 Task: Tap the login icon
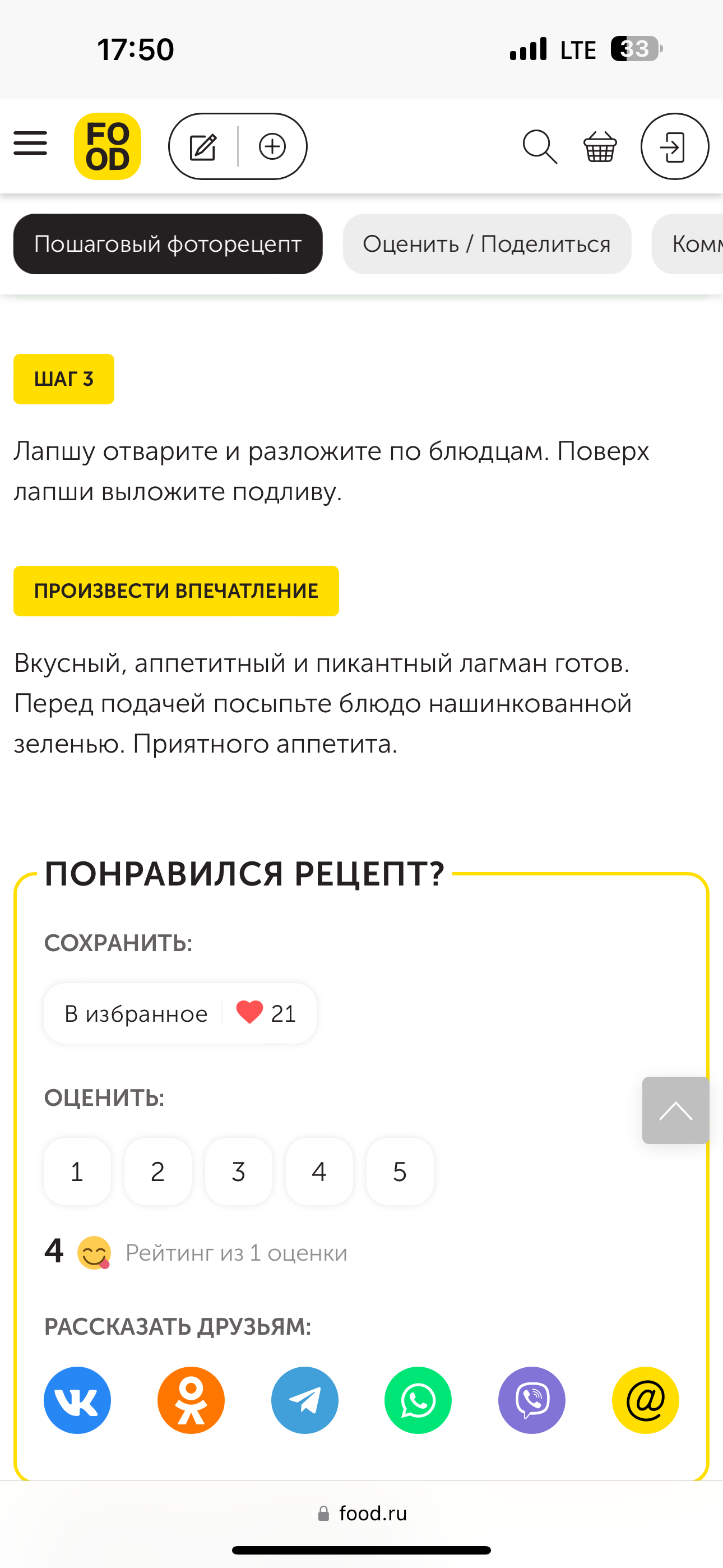[x=674, y=147]
